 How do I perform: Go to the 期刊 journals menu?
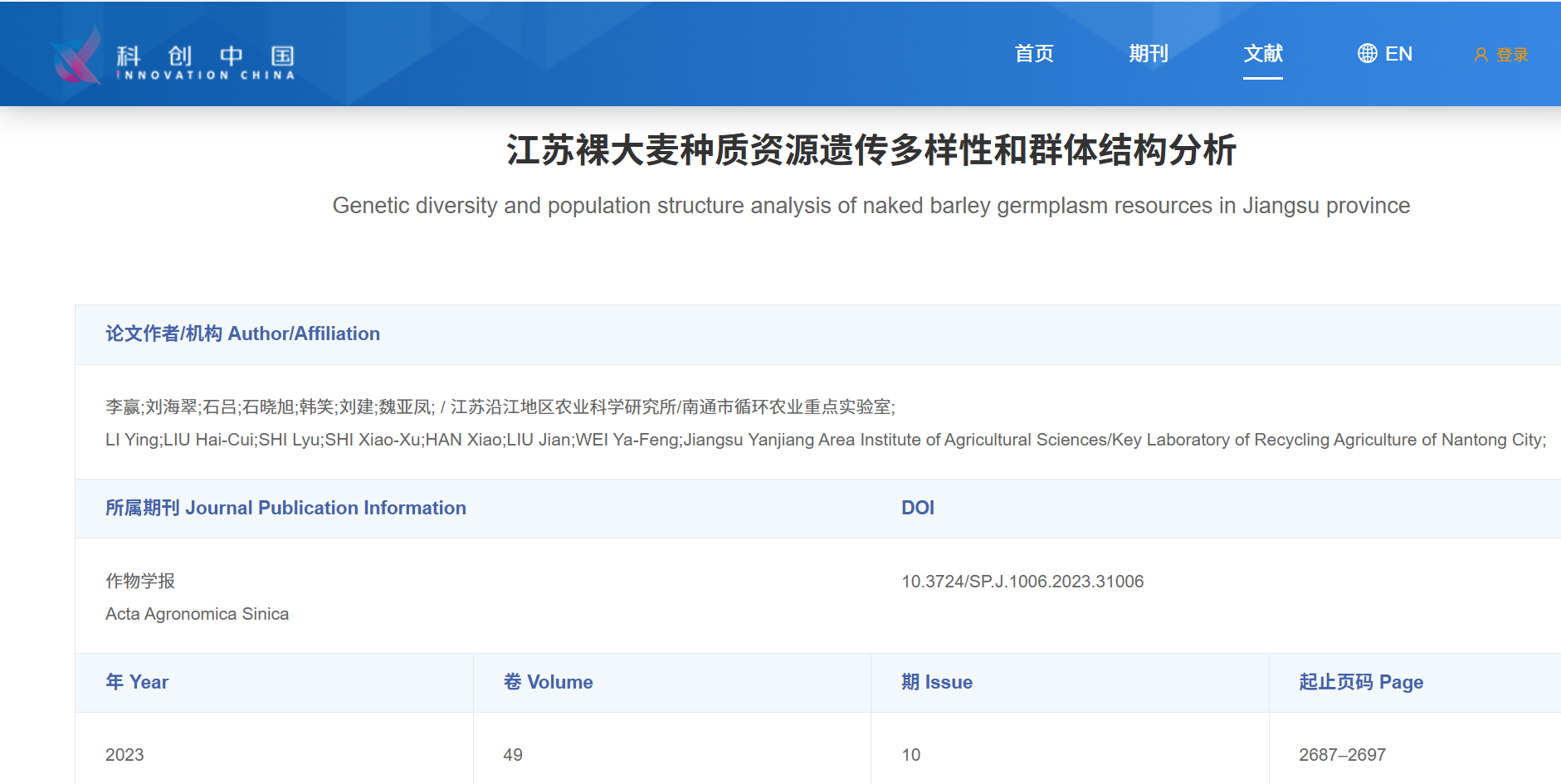(1149, 54)
